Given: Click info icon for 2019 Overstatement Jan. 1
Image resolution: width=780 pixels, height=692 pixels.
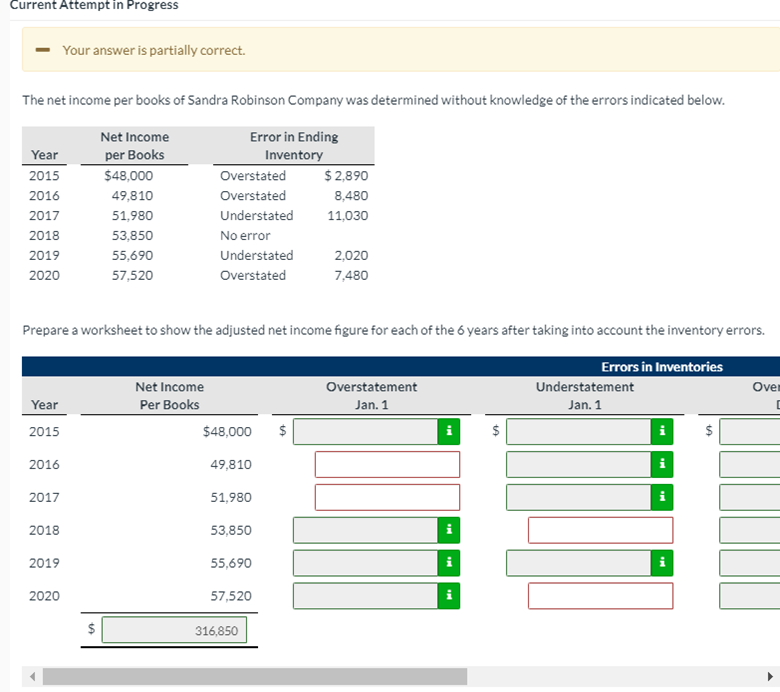Looking at the screenshot, I should [x=449, y=563].
